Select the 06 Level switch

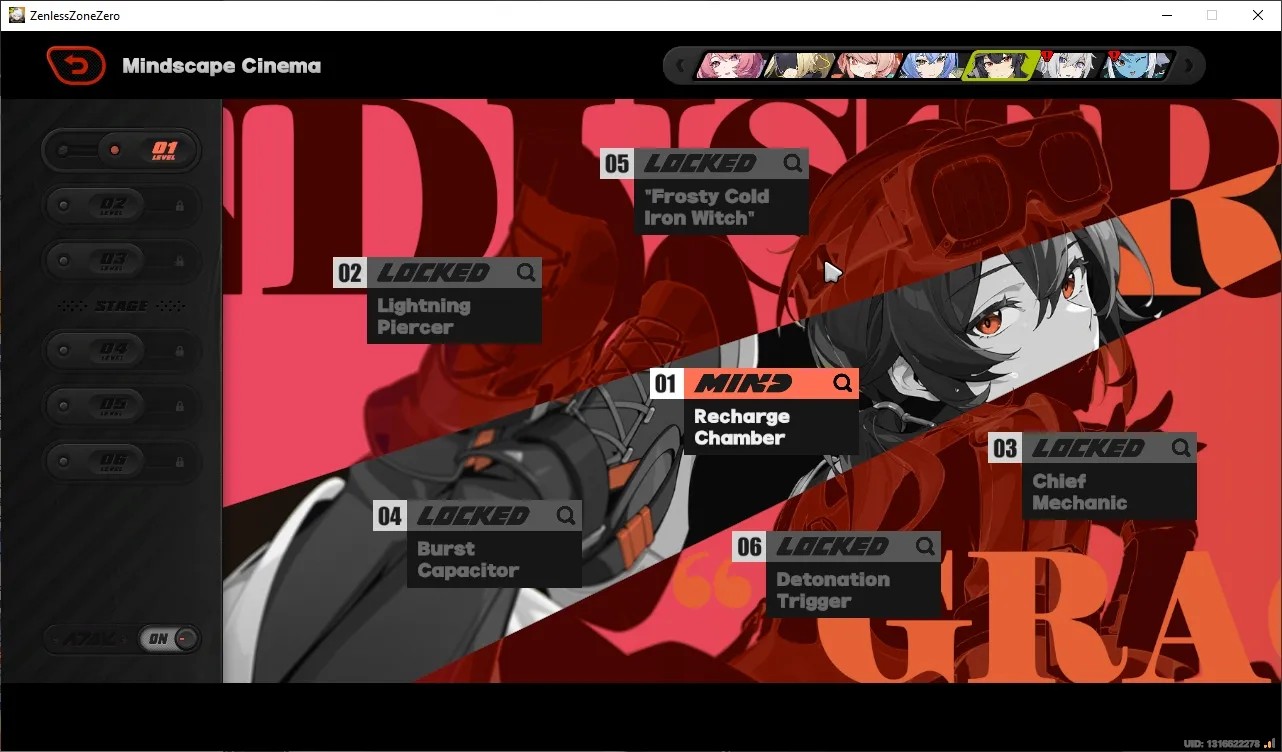pos(121,462)
